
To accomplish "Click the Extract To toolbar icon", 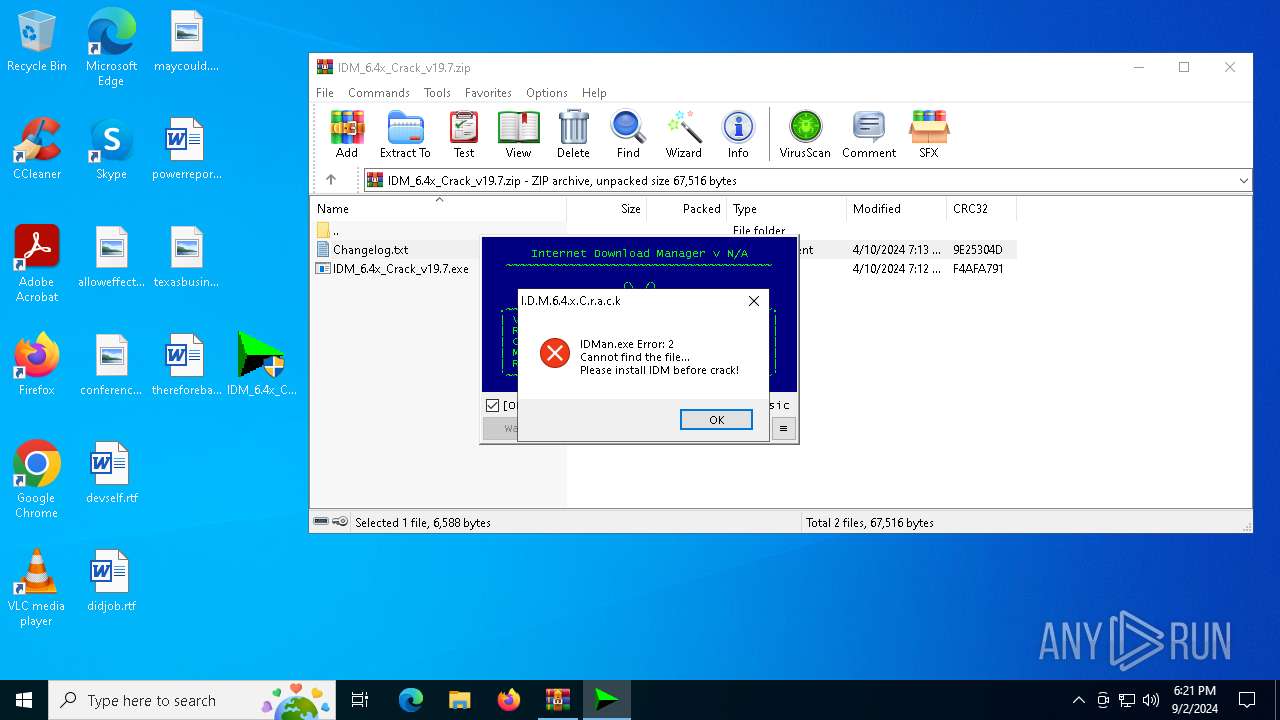I will (405, 134).
